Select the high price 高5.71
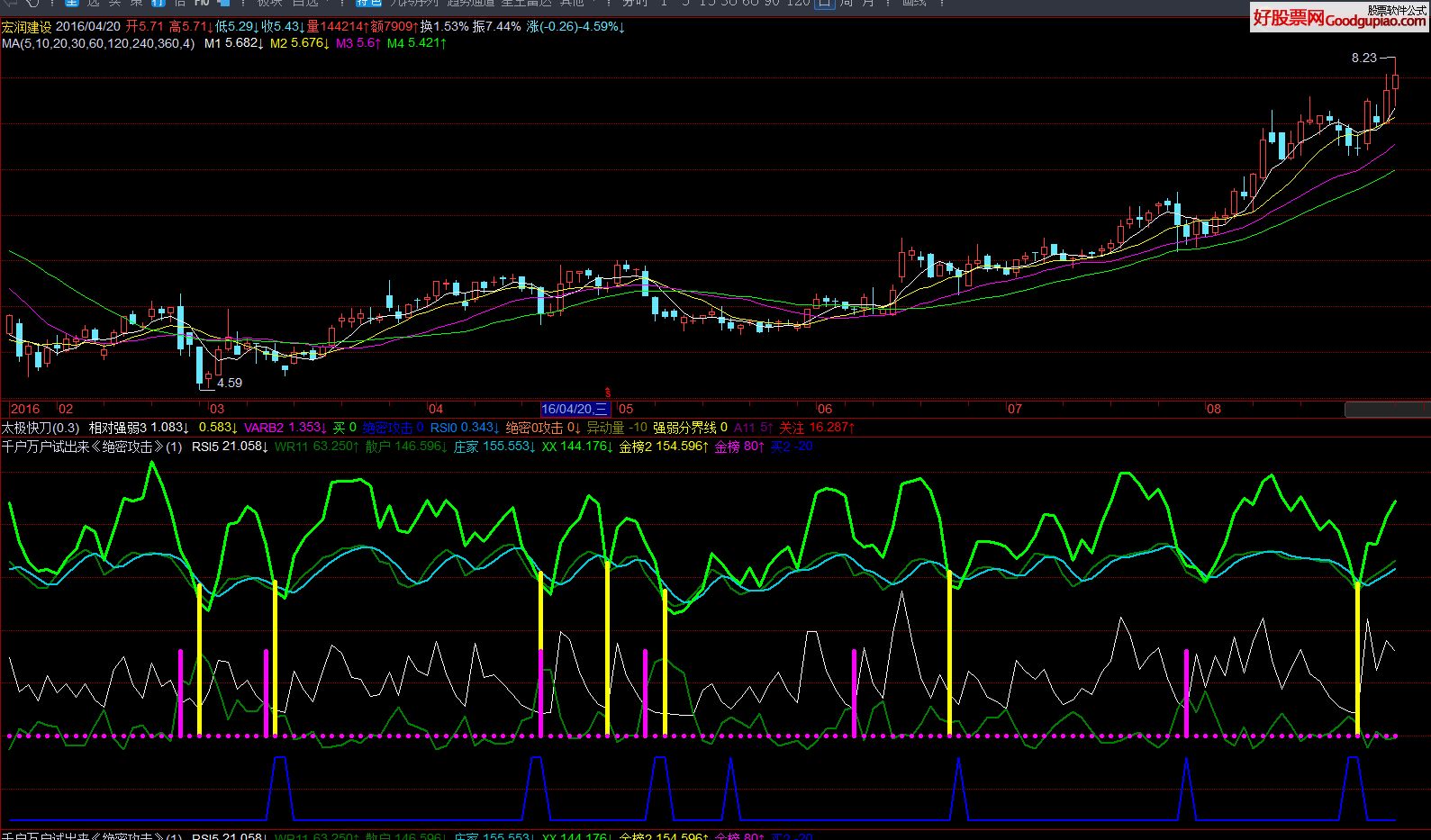1431x840 pixels. coord(189,27)
